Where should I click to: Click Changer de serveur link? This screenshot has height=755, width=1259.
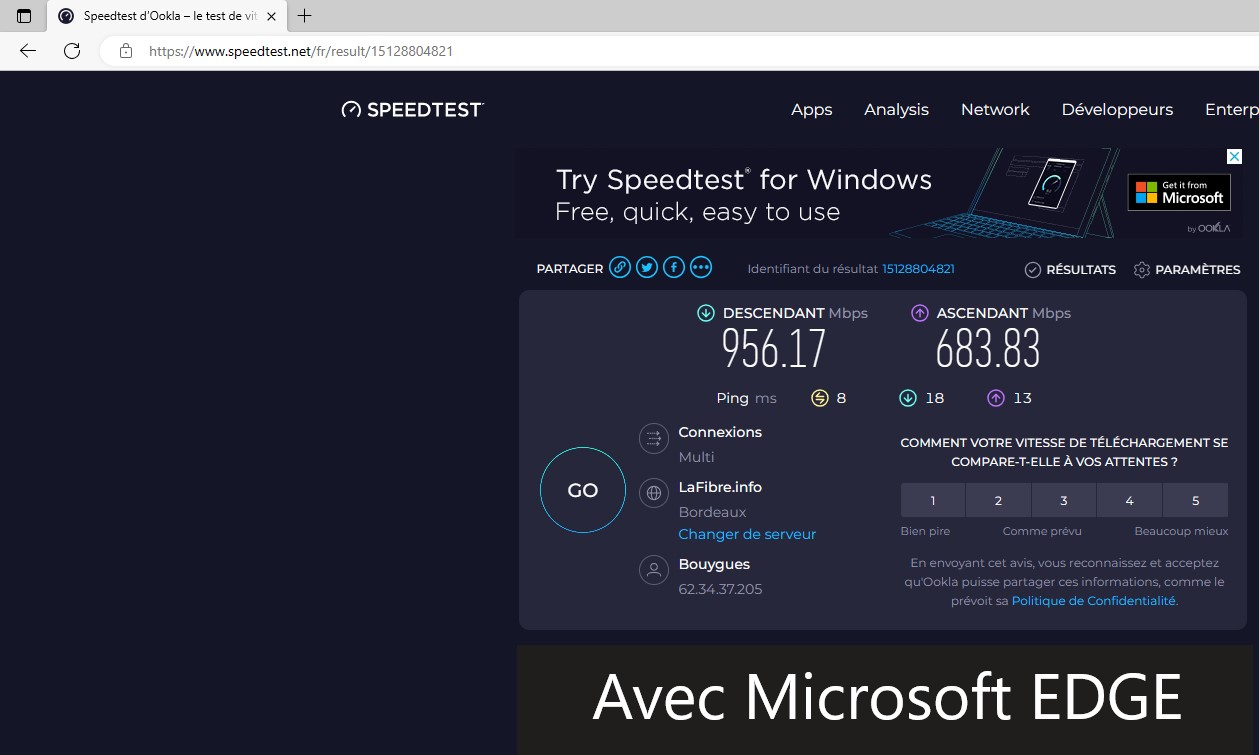747,534
